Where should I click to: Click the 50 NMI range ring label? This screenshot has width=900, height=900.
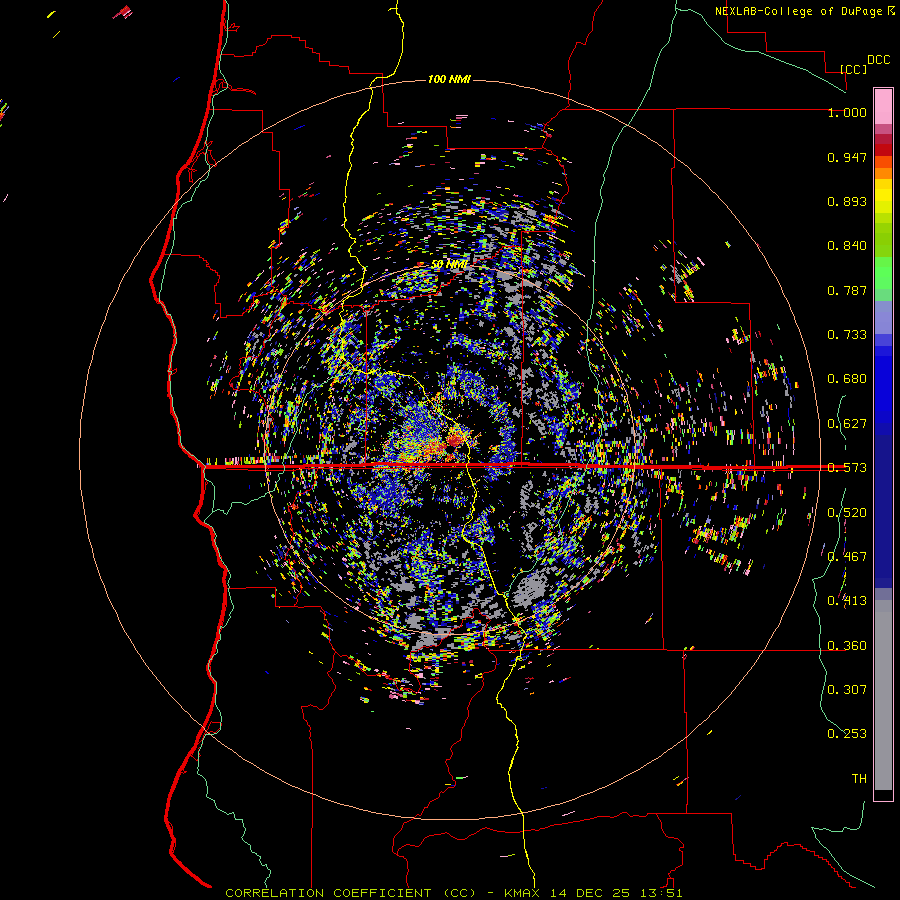[449, 265]
